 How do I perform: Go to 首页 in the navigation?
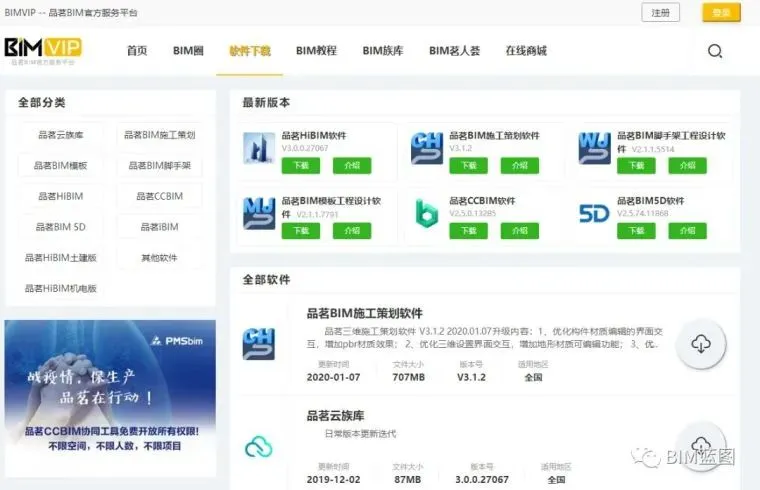[x=137, y=50]
